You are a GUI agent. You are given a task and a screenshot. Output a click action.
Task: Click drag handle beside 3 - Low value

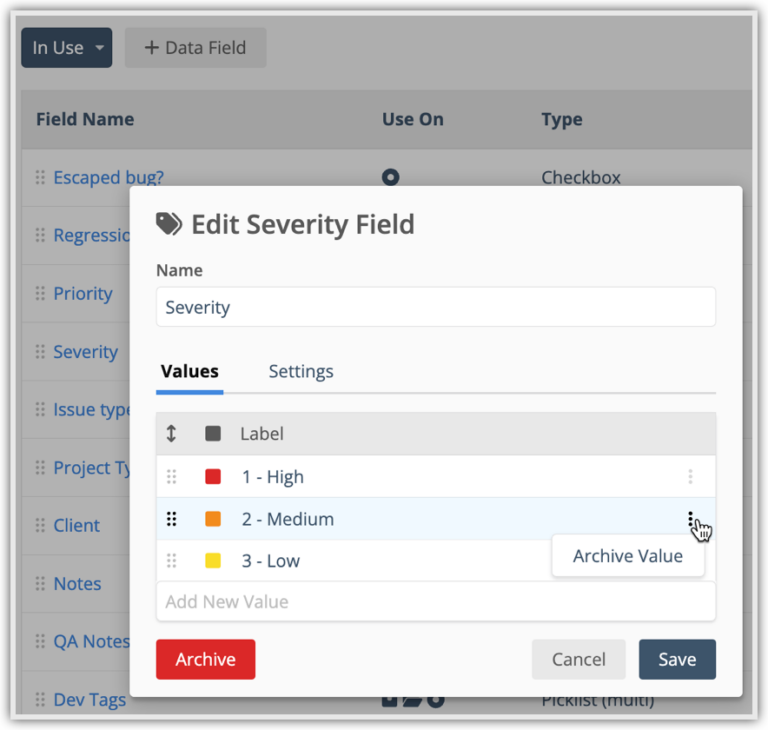tap(171, 561)
